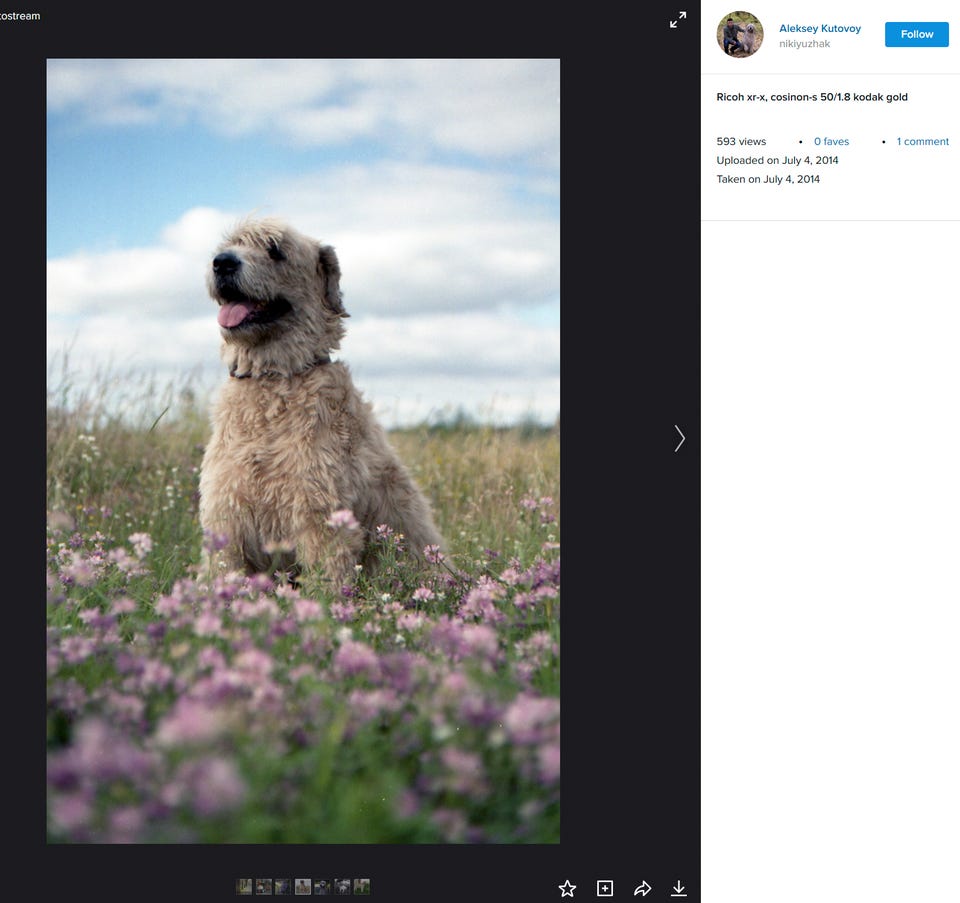Click 'Uploaded on July 4, 2014' text

pyautogui.click(x=777, y=160)
